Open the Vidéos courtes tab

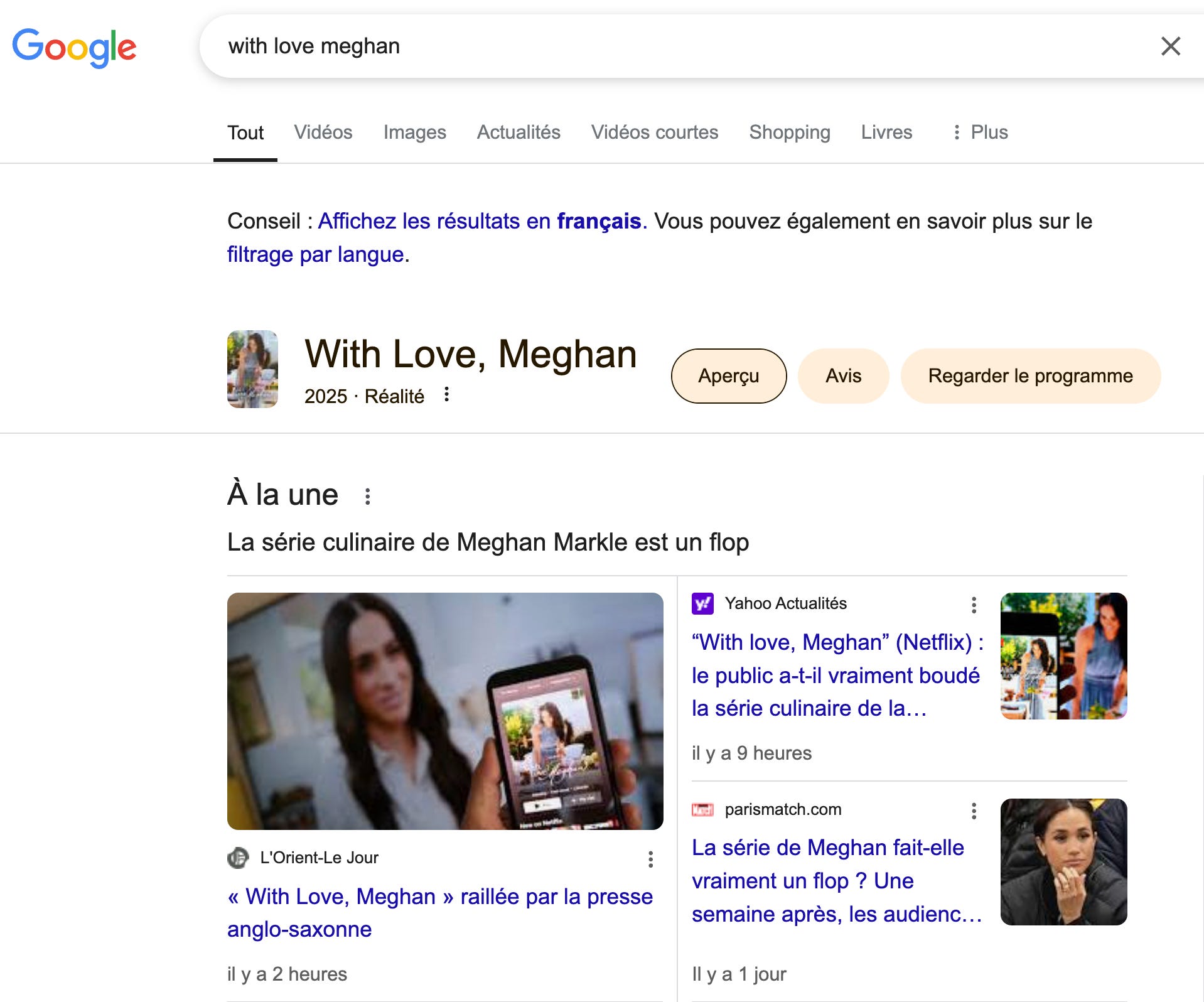tap(655, 132)
